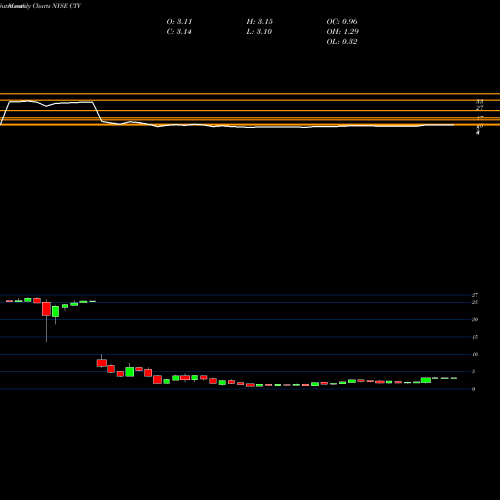Click the '10' label on the candlestick price axis
500x500 pixels.
475,354
